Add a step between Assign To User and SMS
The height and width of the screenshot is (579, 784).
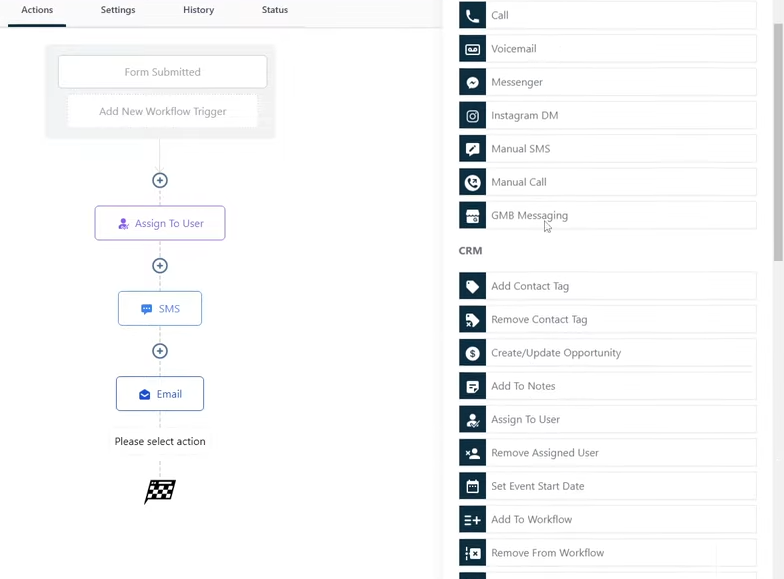point(160,266)
